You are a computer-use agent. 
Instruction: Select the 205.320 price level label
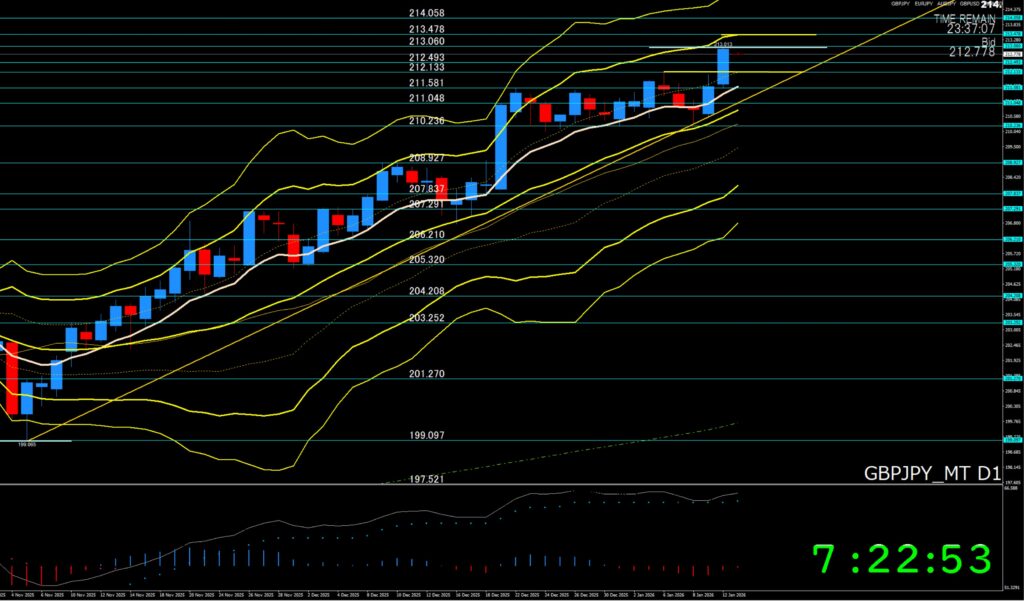click(426, 260)
